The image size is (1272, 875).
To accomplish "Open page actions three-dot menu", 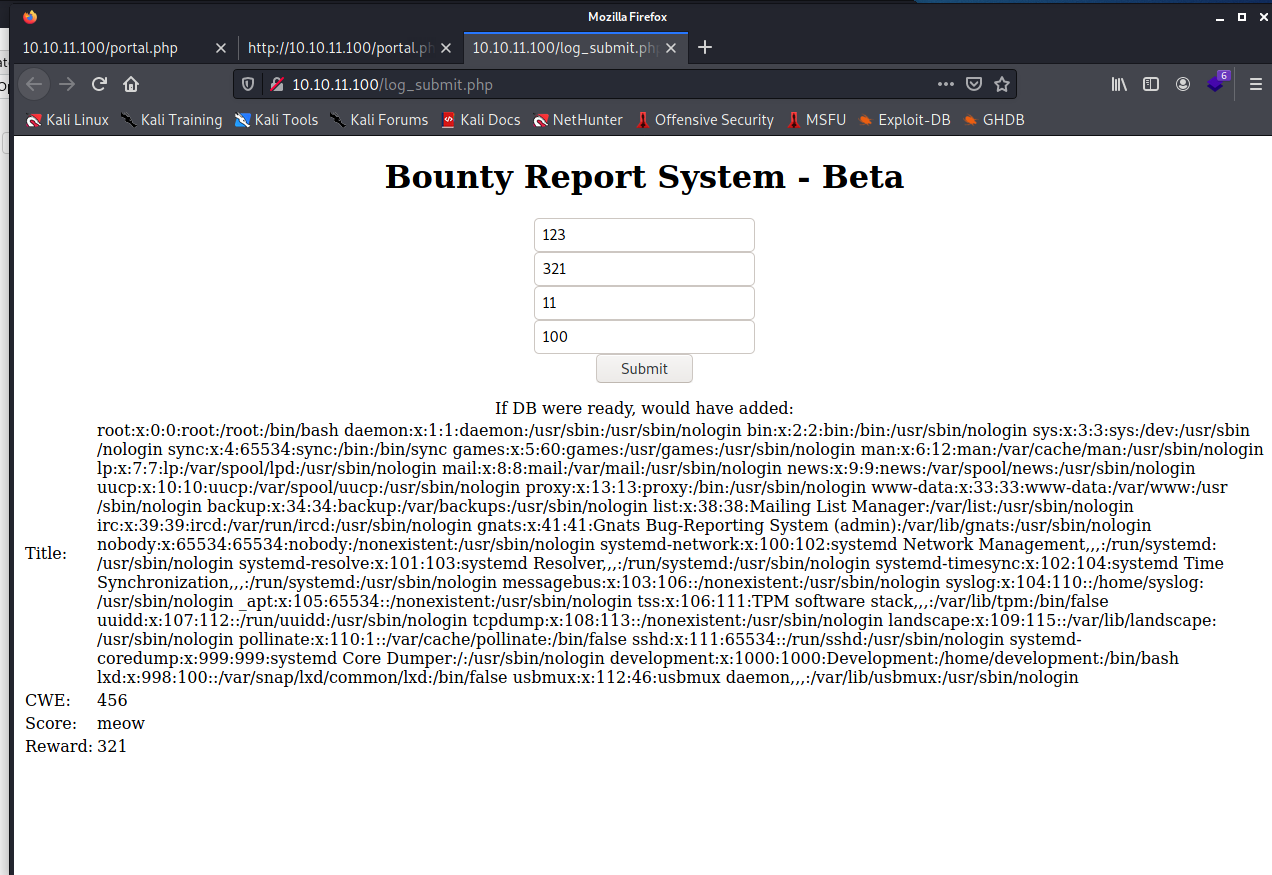I will (x=945, y=85).
